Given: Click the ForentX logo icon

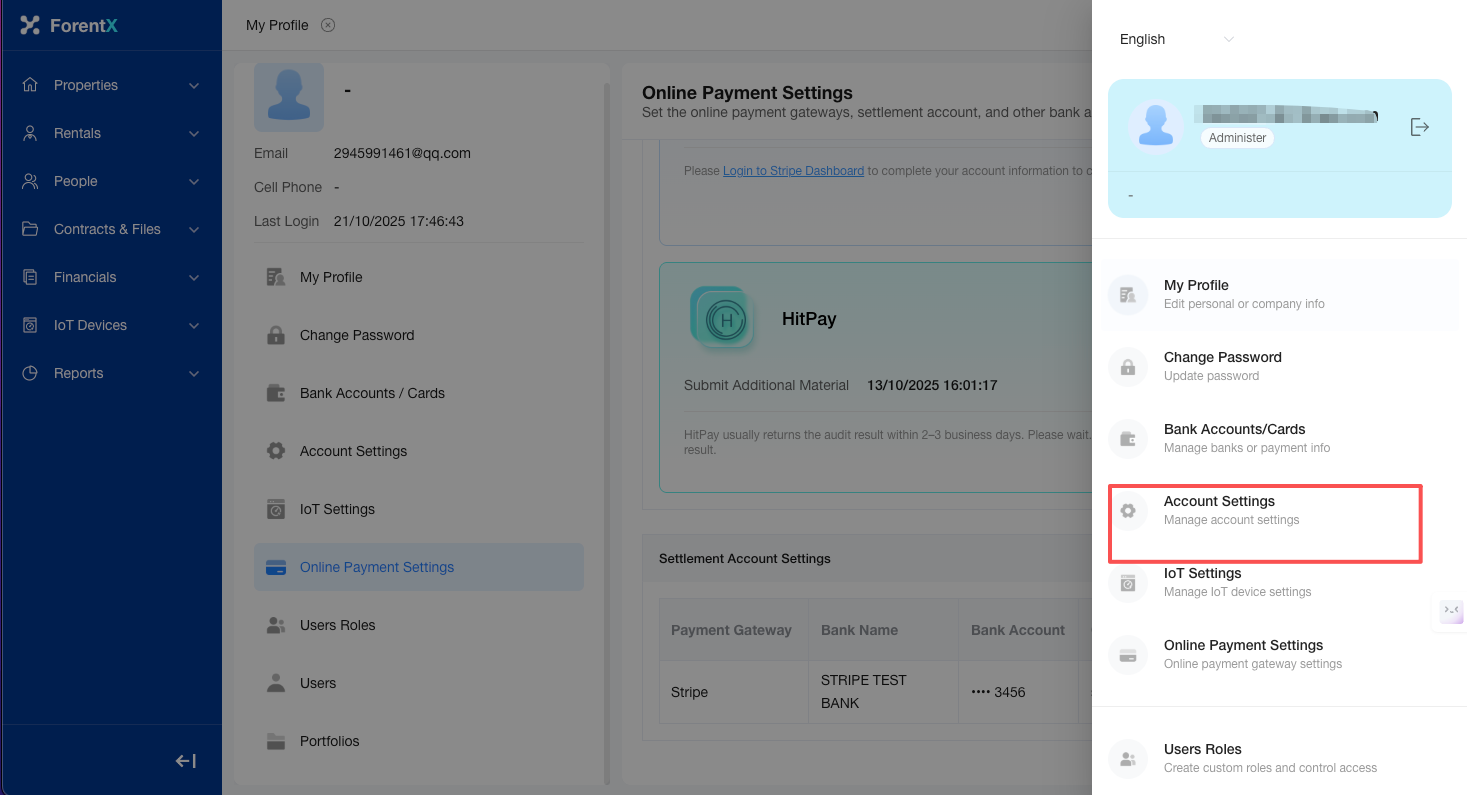Looking at the screenshot, I should point(30,25).
